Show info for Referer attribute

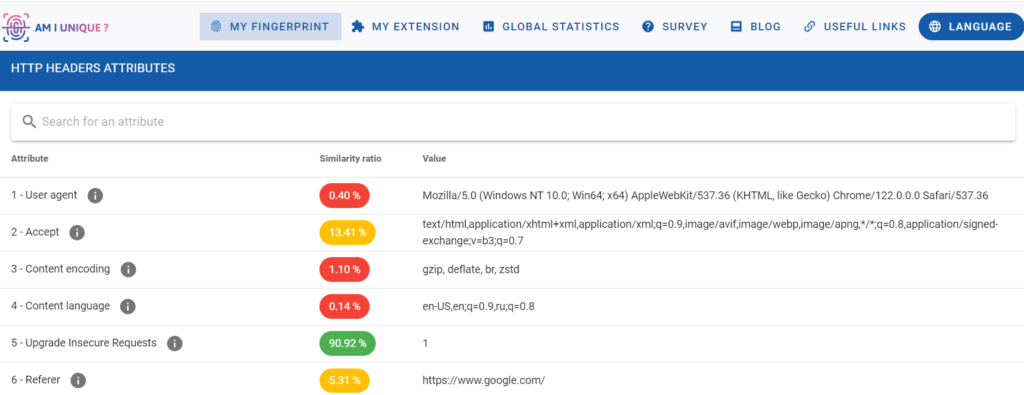78,380
